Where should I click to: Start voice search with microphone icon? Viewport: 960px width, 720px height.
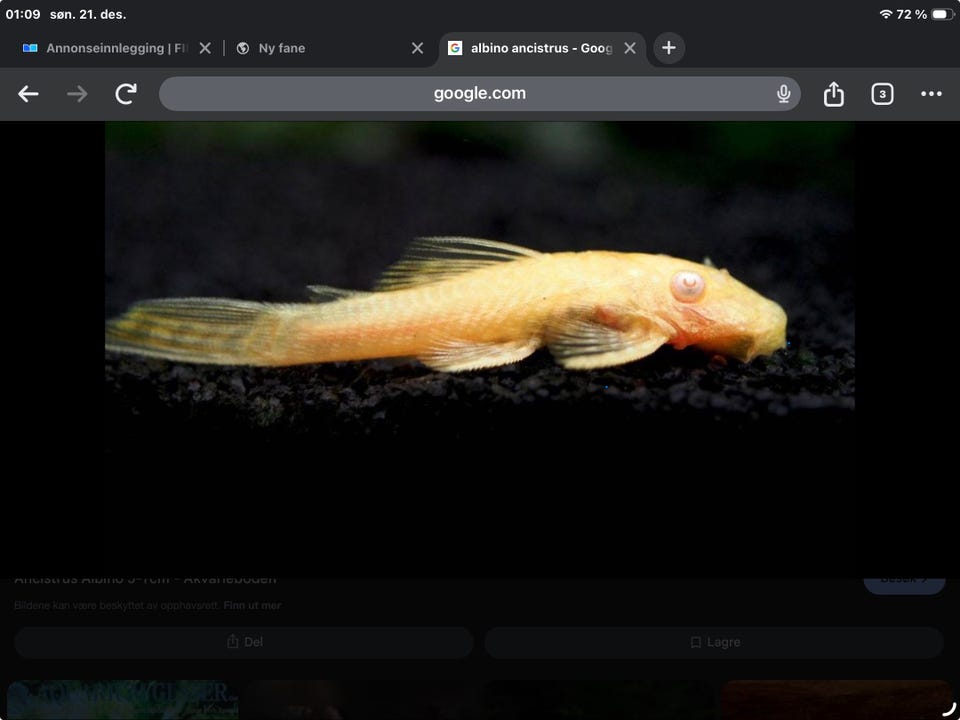pyautogui.click(x=784, y=94)
